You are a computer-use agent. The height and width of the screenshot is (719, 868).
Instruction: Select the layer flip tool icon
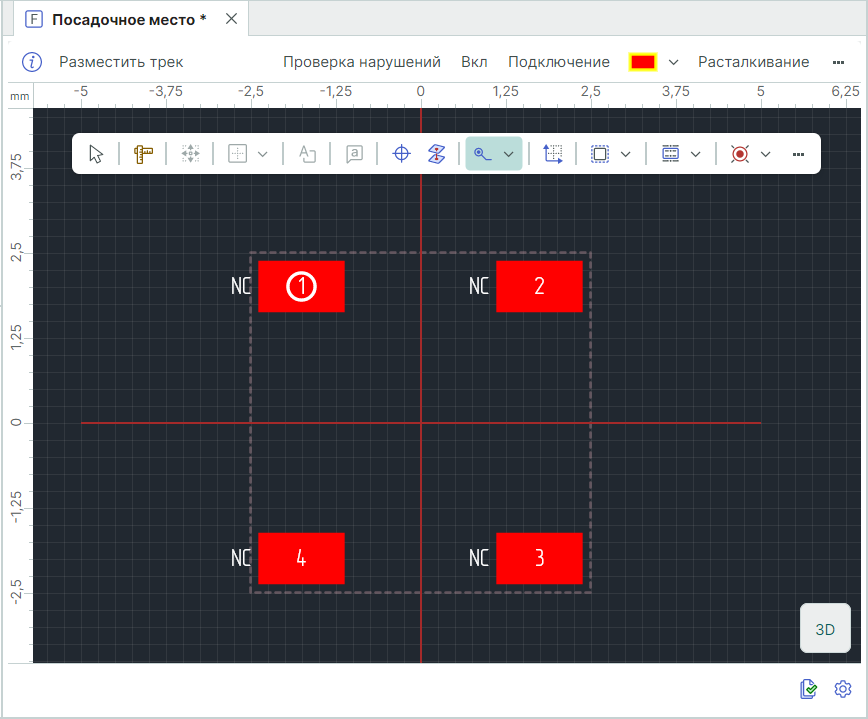[x=436, y=154]
